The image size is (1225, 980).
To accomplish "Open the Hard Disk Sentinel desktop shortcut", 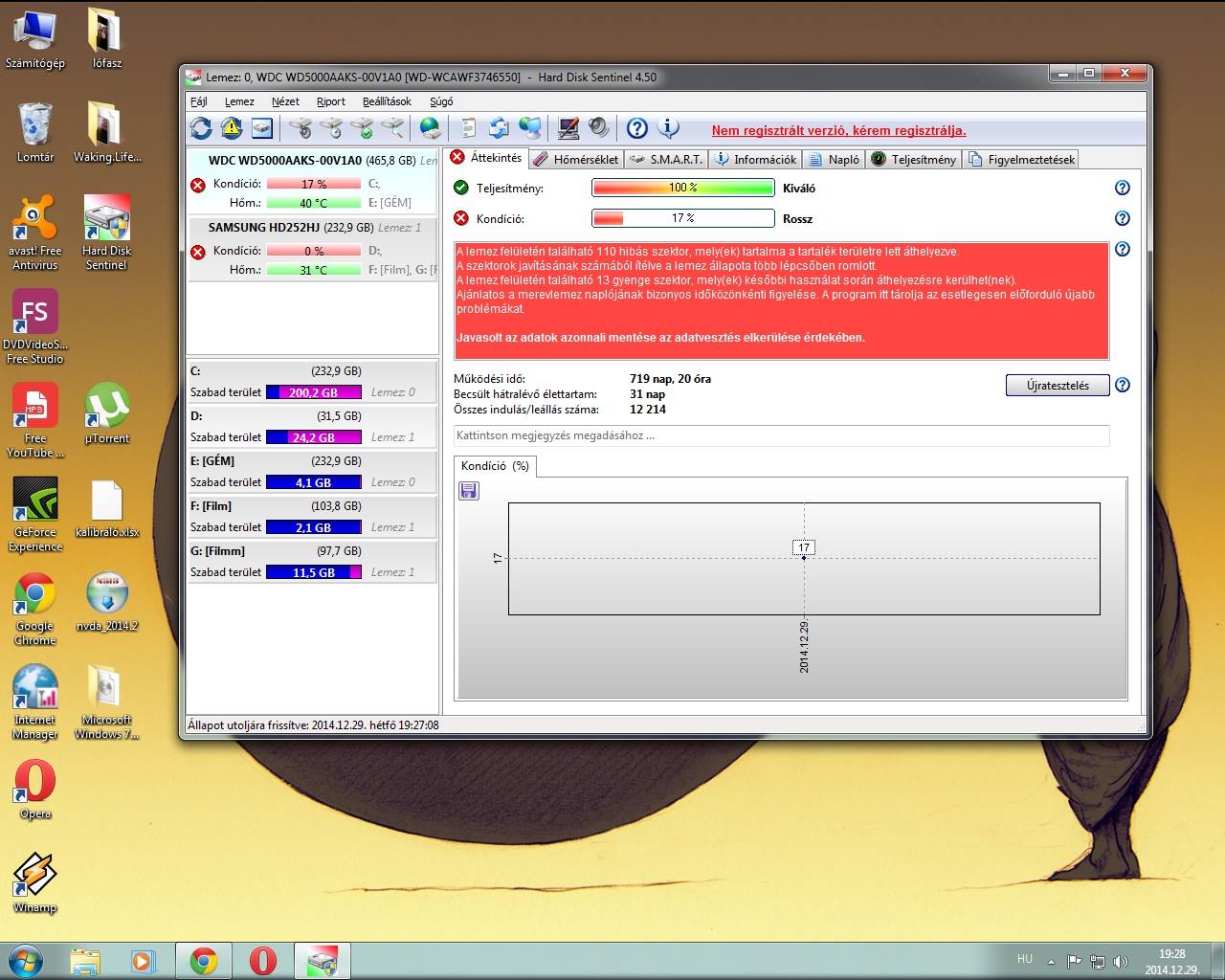I will 106,233.
